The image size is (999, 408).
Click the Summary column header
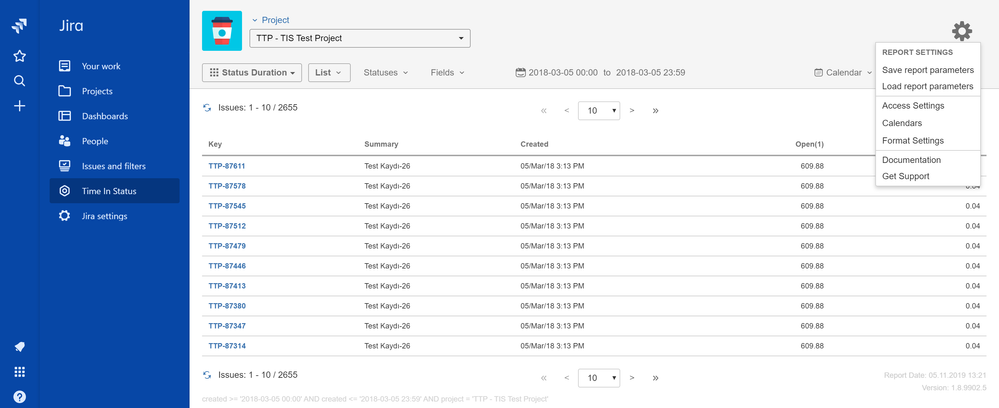coord(381,145)
